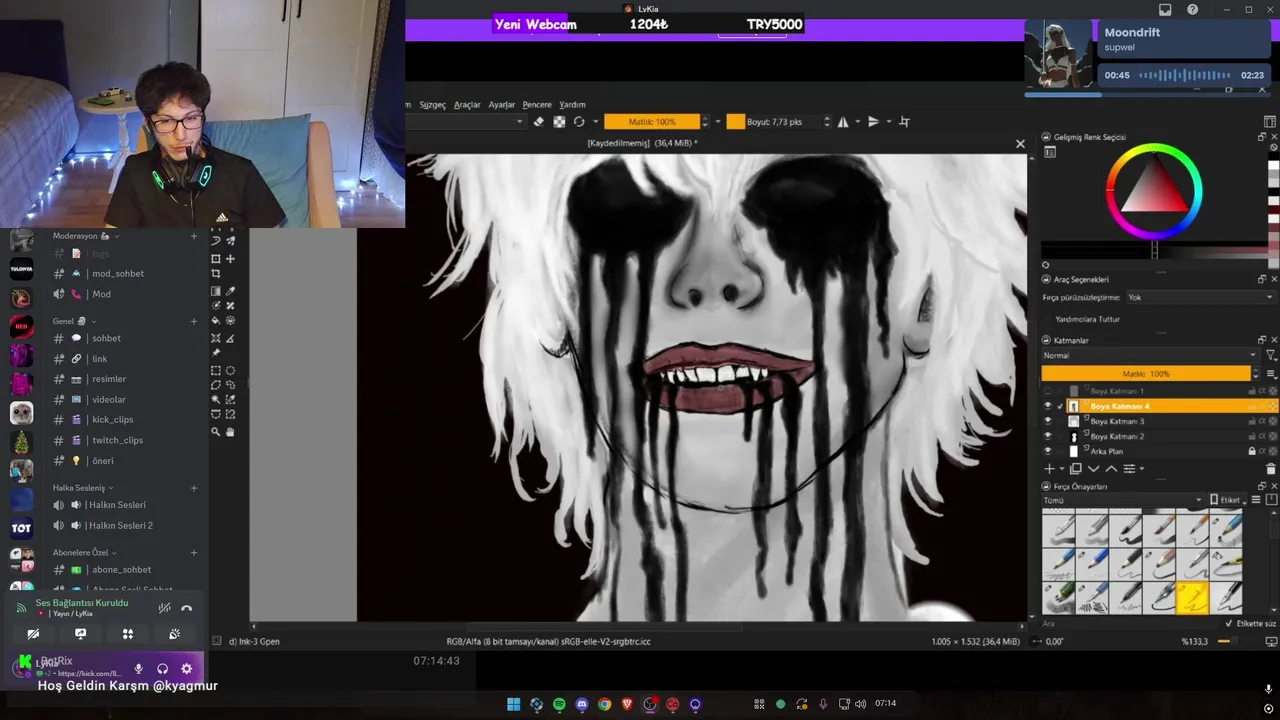Open Discord user settings gear

pyautogui.click(x=186, y=669)
